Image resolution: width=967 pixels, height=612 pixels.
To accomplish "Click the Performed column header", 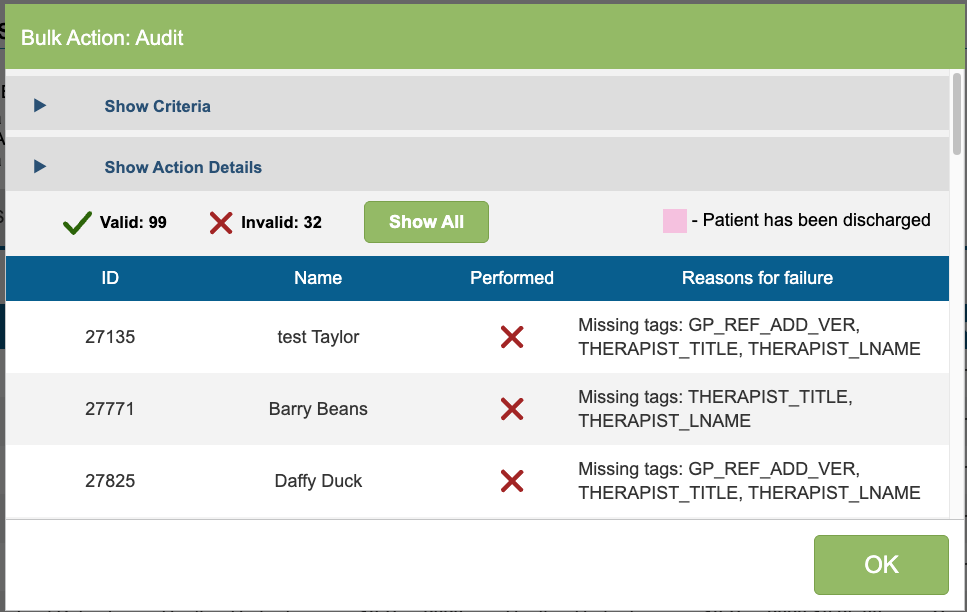I will 512,278.
